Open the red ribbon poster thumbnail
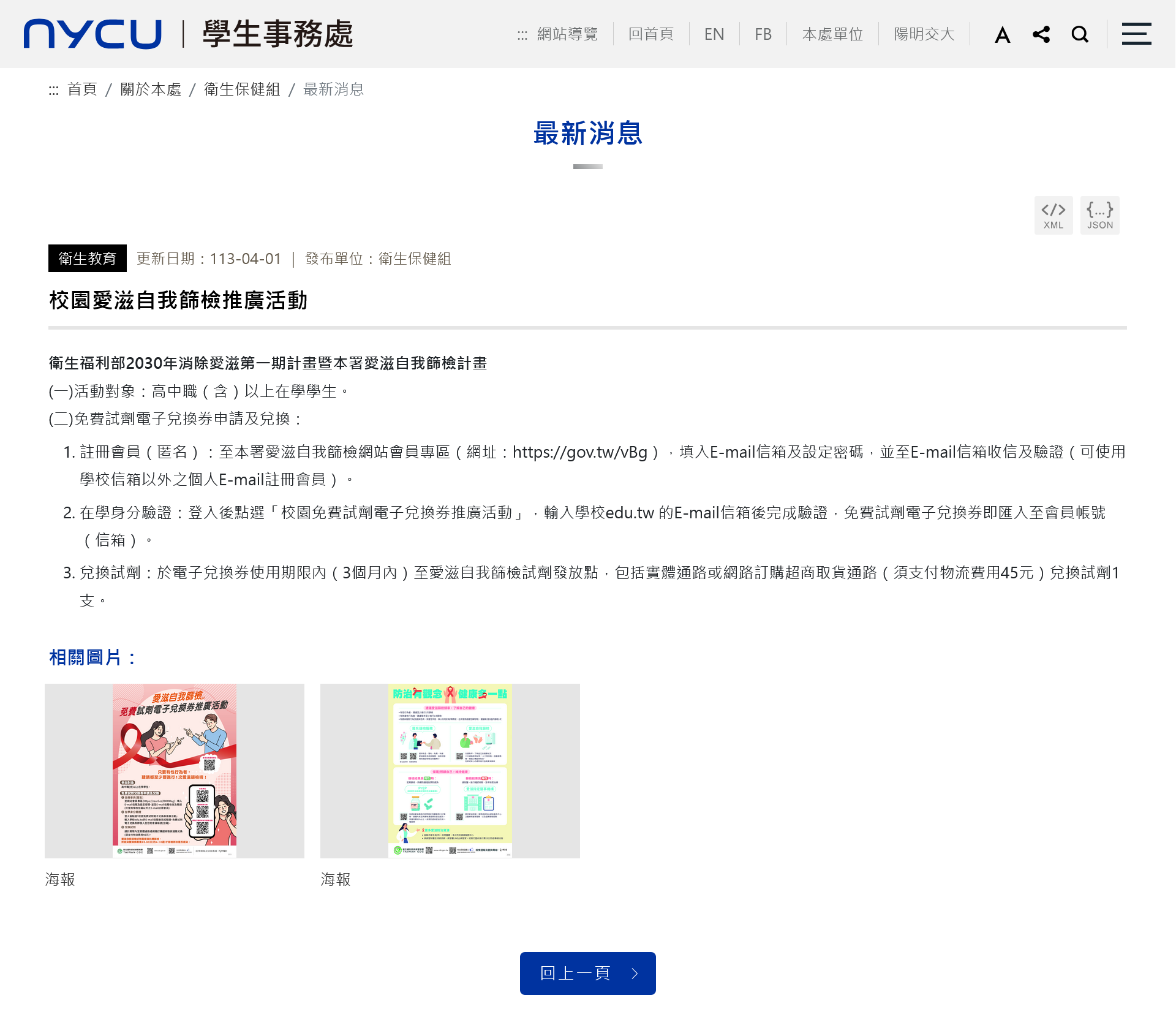 pos(175,771)
